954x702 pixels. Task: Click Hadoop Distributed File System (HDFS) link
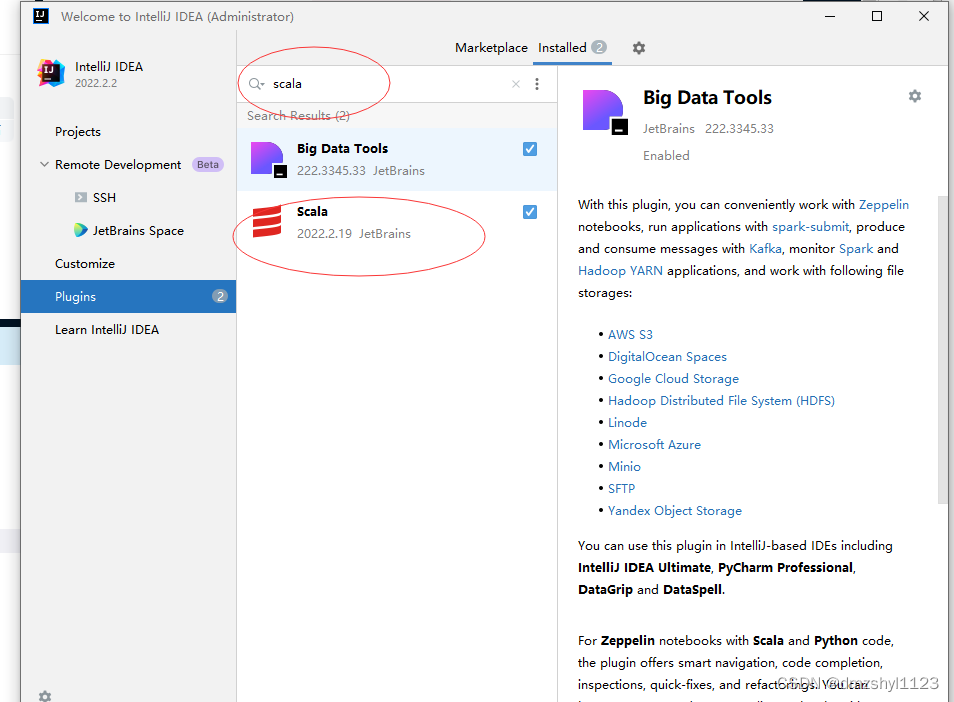721,400
